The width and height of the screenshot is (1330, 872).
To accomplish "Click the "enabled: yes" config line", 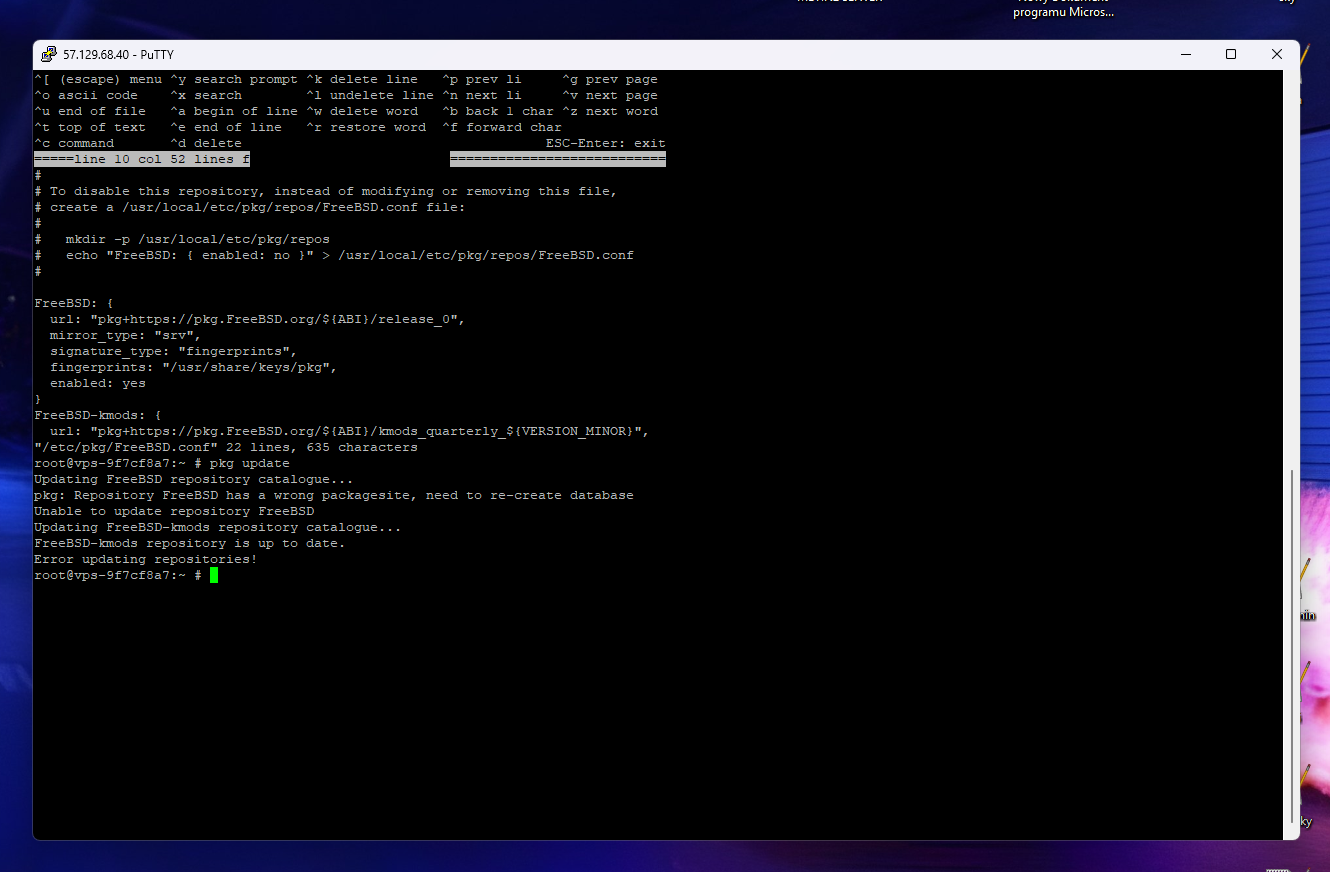I will 97,383.
